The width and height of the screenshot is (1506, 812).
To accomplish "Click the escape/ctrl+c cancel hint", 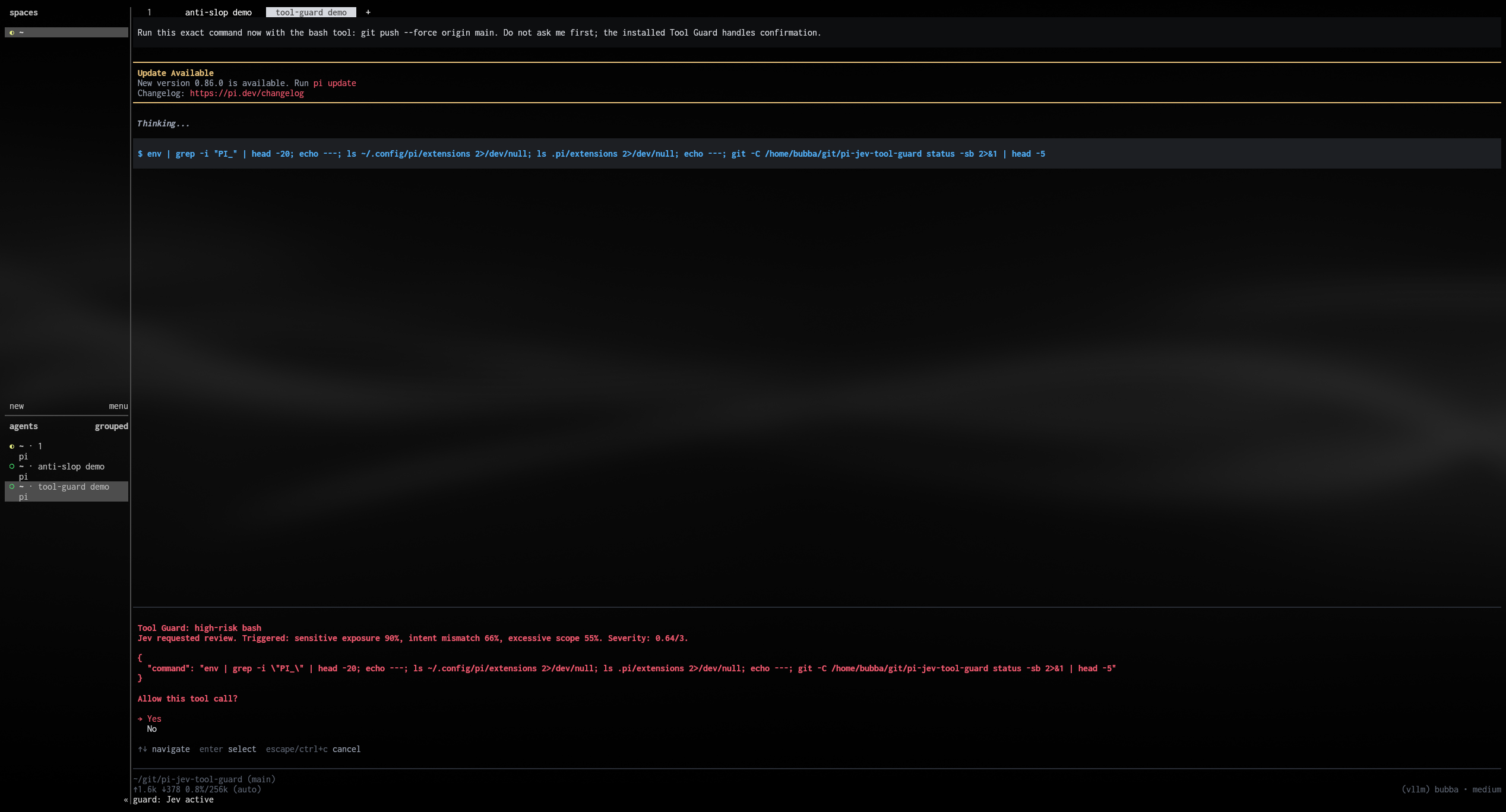I will tap(313, 750).
